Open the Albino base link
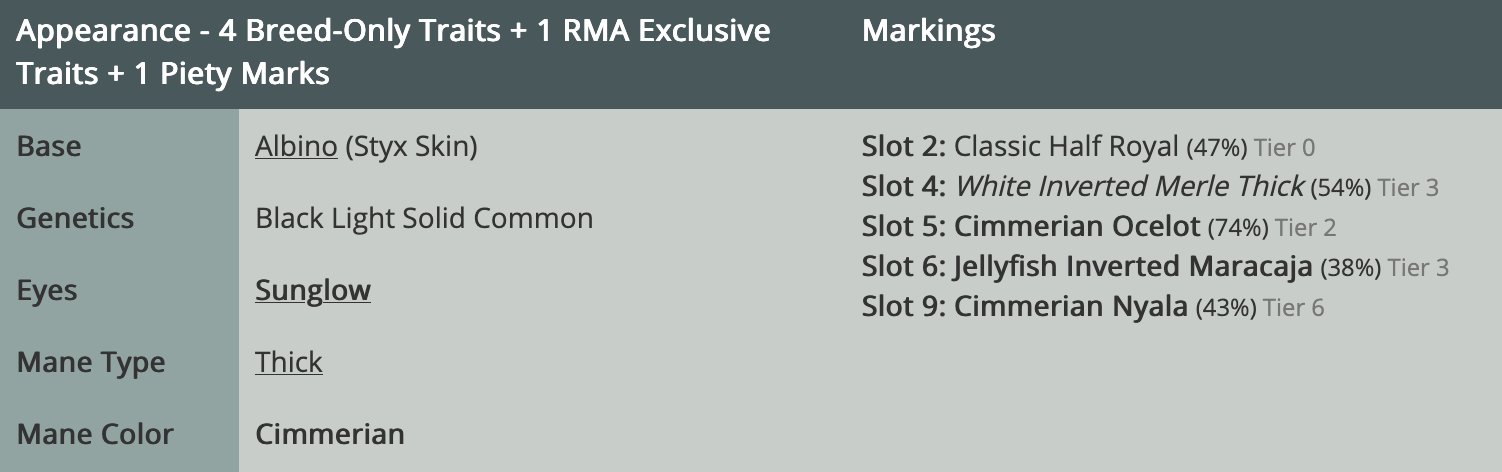 coord(296,147)
